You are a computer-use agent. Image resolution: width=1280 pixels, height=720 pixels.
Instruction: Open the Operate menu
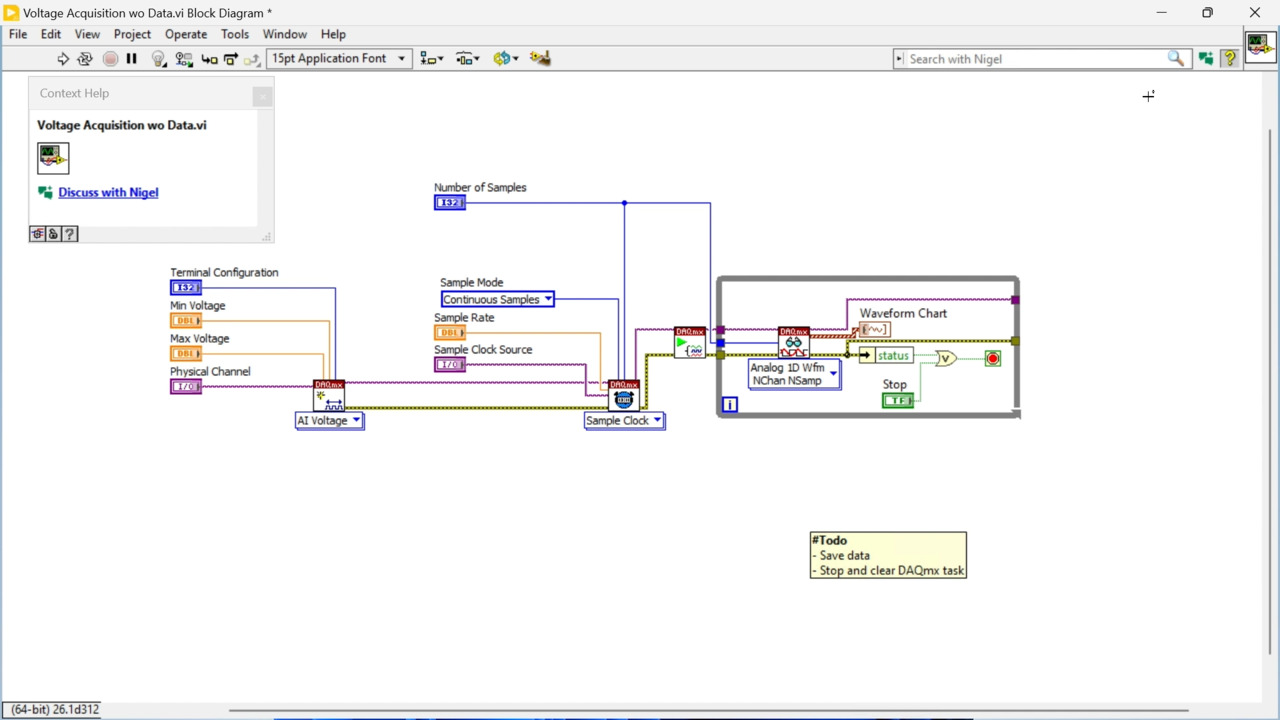click(186, 34)
